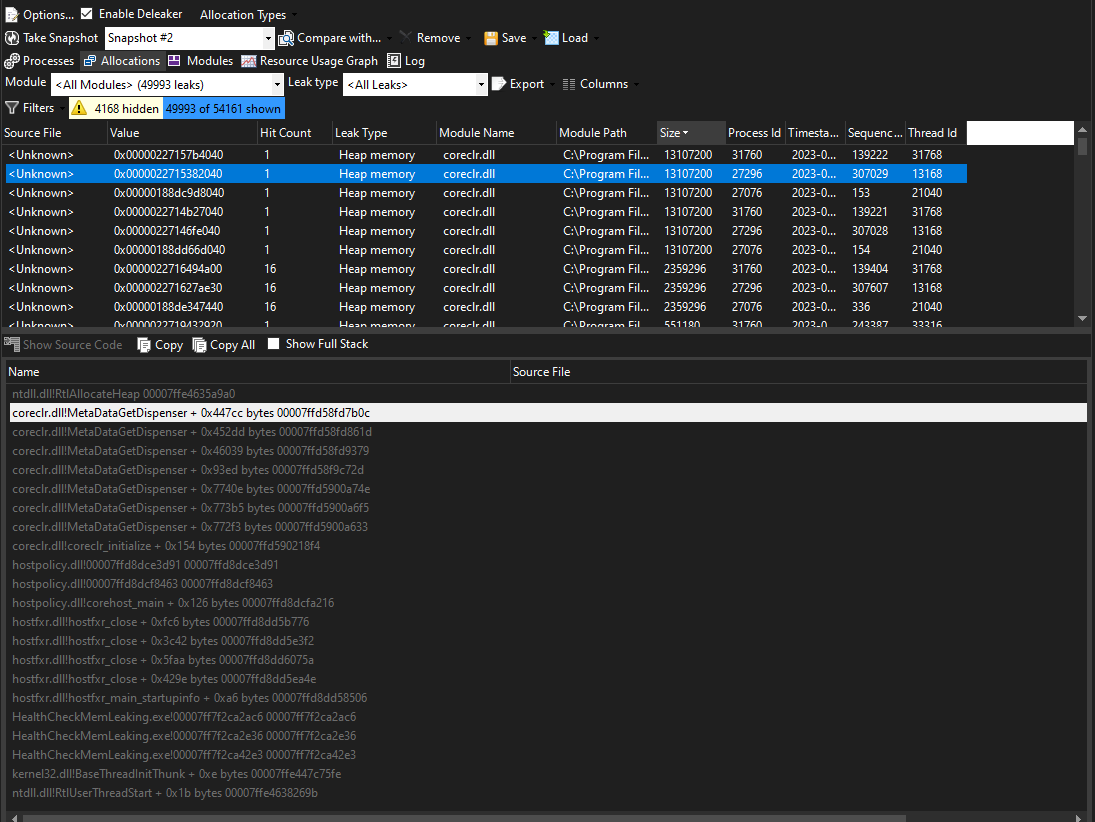
Task: Select row with value 0x00000188de347440
Action: [486, 307]
